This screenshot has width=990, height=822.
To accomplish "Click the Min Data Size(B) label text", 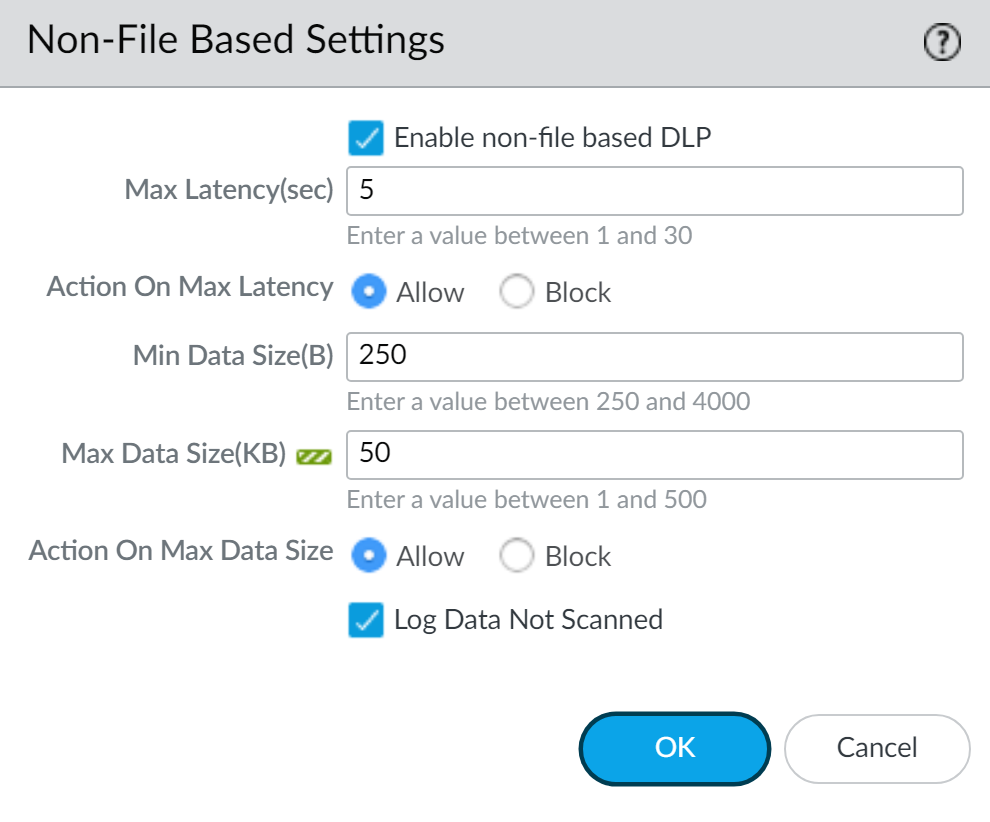I will [233, 355].
